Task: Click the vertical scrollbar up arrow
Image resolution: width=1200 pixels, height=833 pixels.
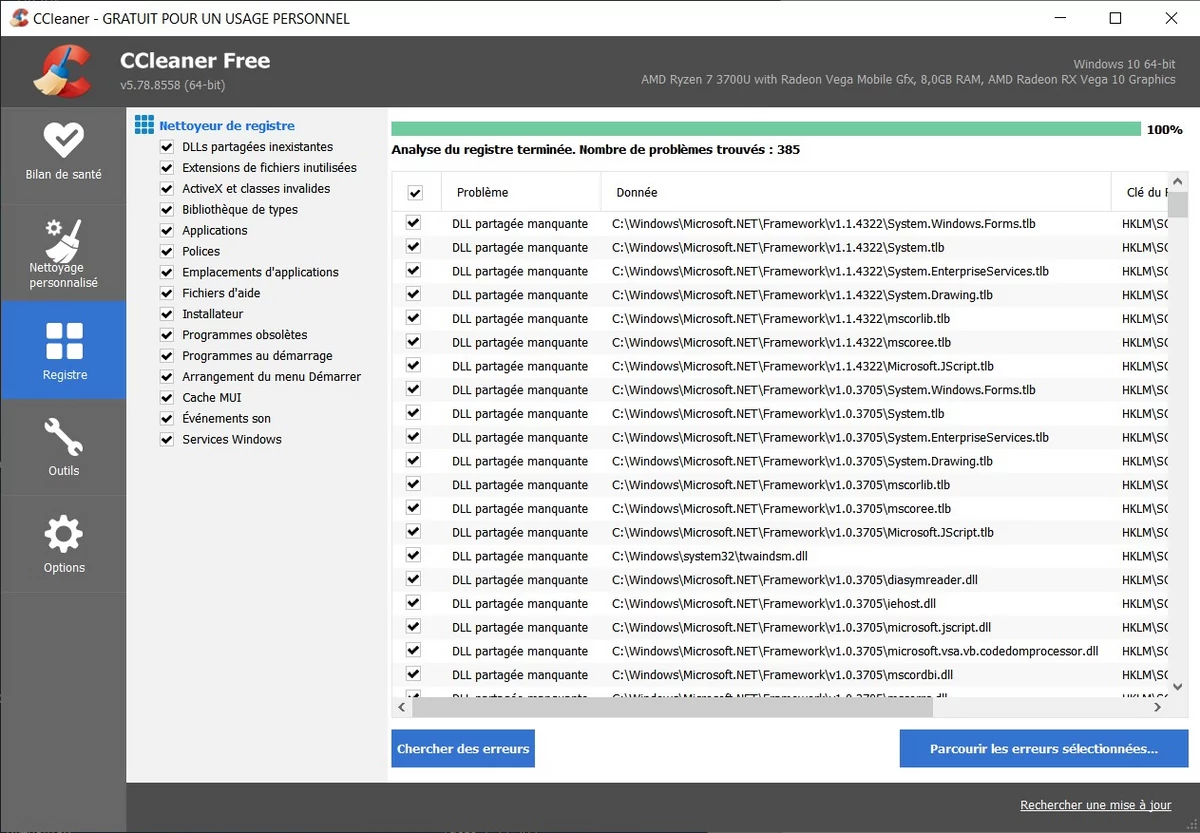Action: tap(1177, 181)
